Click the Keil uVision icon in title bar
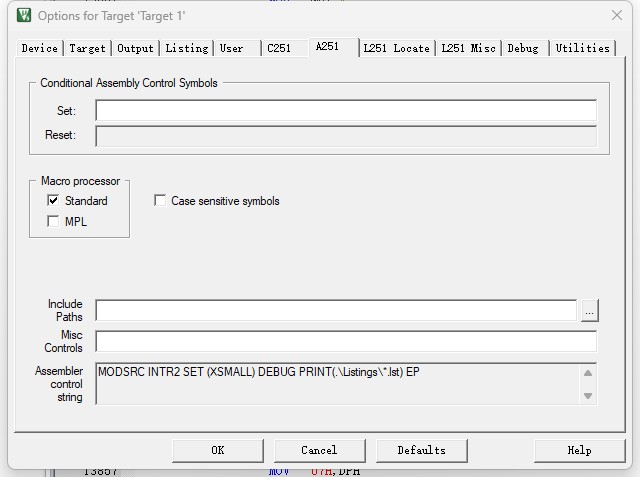The image size is (640, 477). click(24, 16)
